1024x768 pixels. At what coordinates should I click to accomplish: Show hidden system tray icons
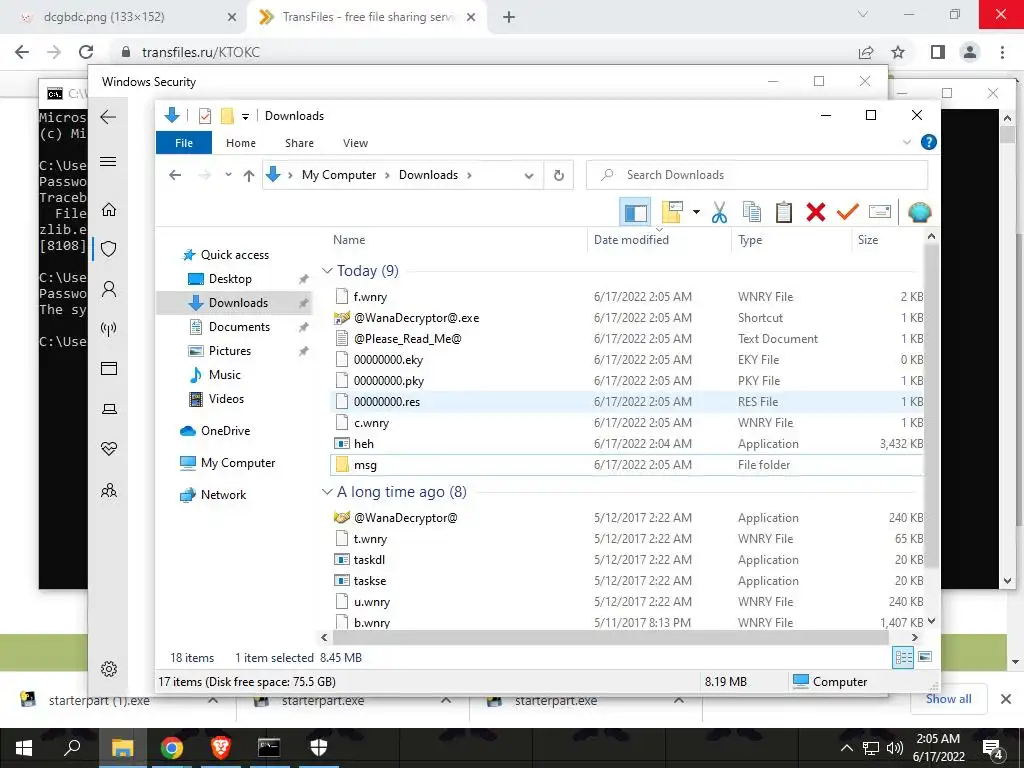click(x=846, y=748)
